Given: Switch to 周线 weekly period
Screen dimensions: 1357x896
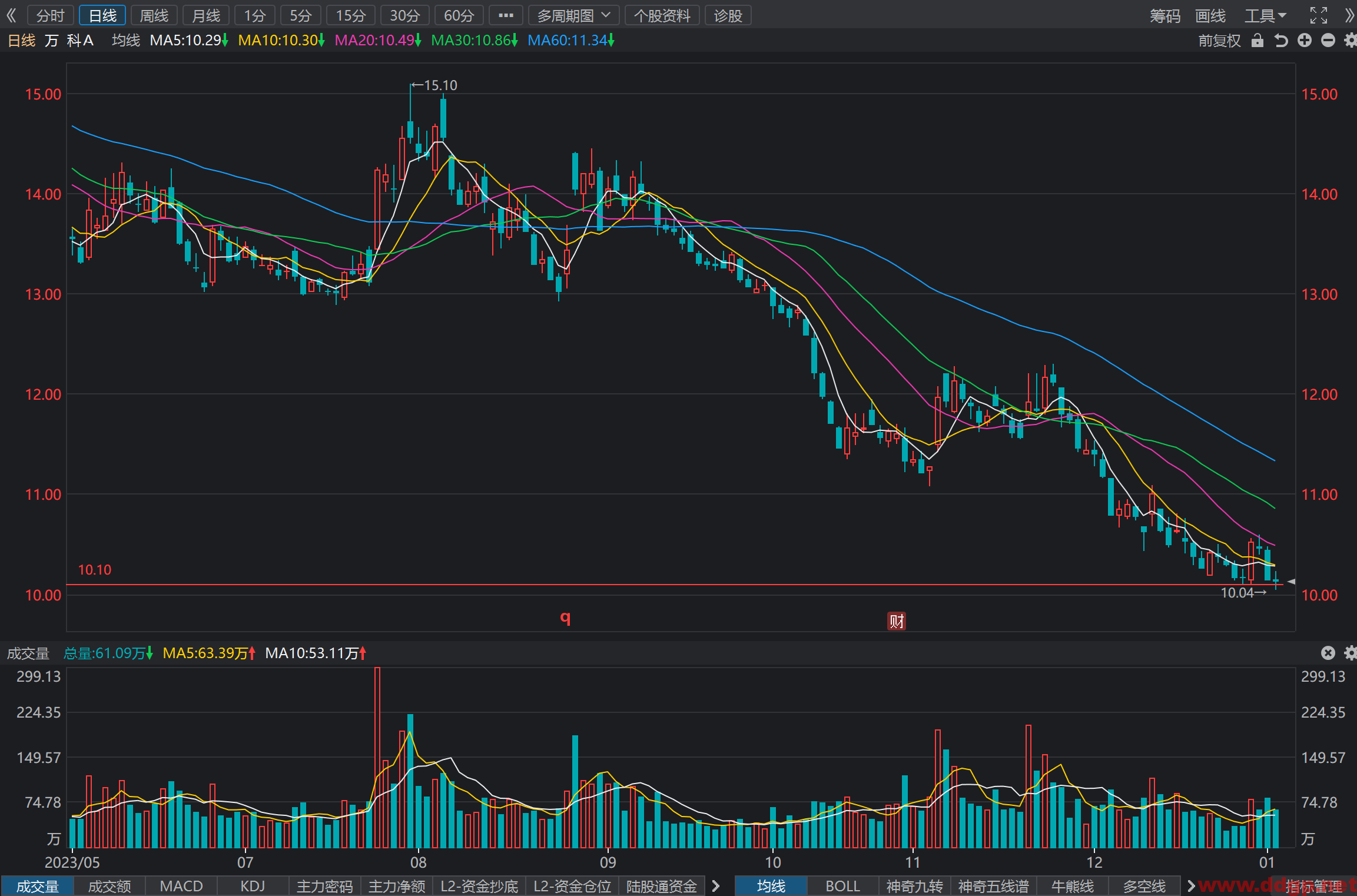Looking at the screenshot, I should 154,15.
